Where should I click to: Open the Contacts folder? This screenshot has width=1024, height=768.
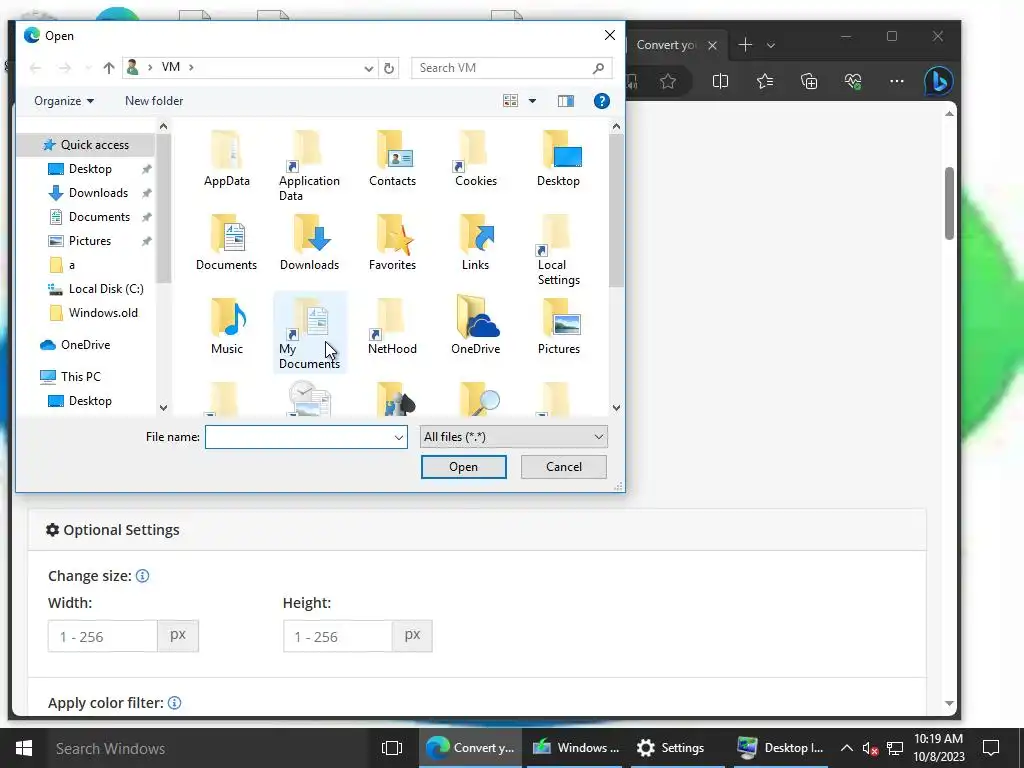pyautogui.click(x=392, y=159)
